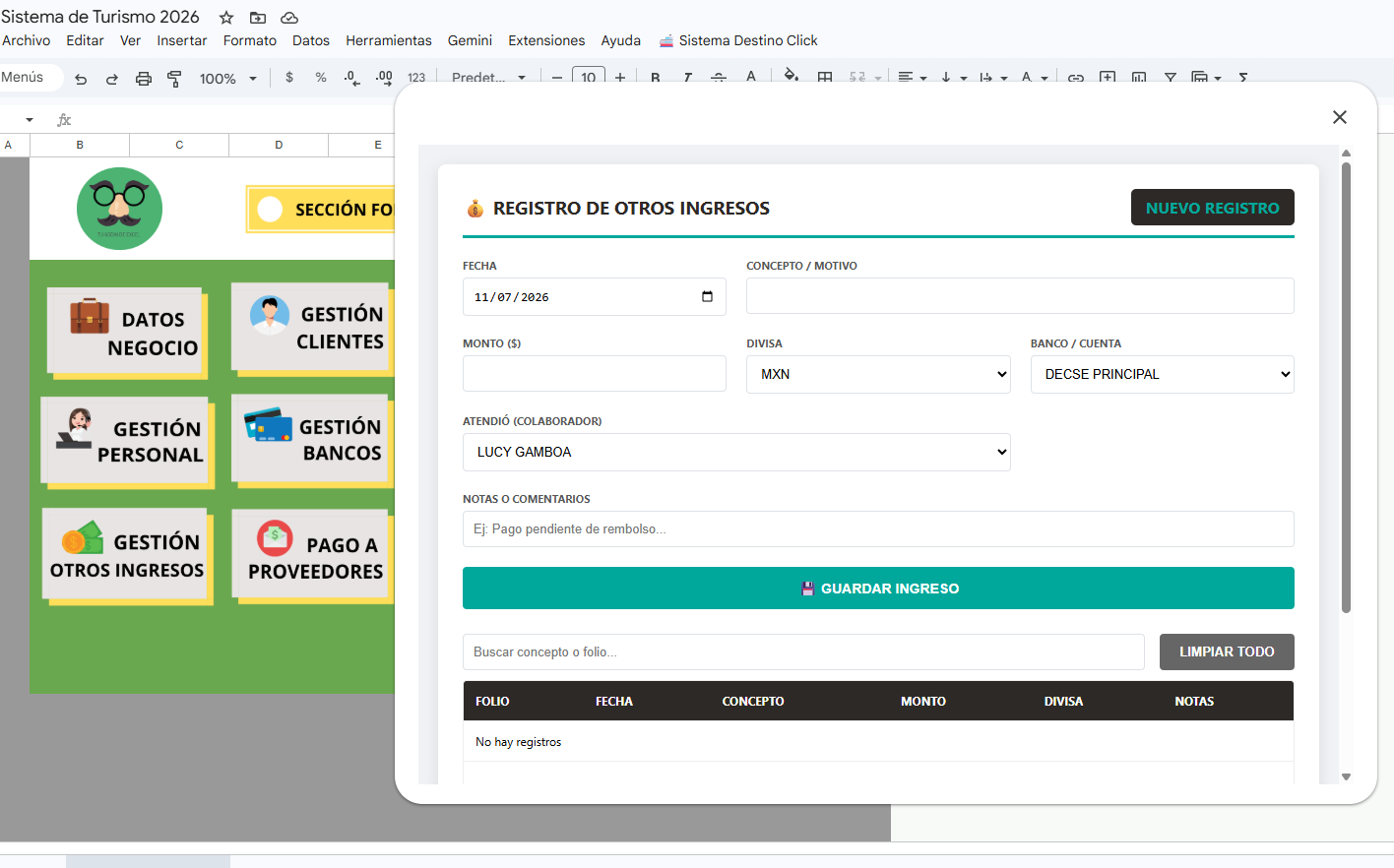
Task: Click the NUEVO REGISTRO button
Action: pyautogui.click(x=1212, y=208)
